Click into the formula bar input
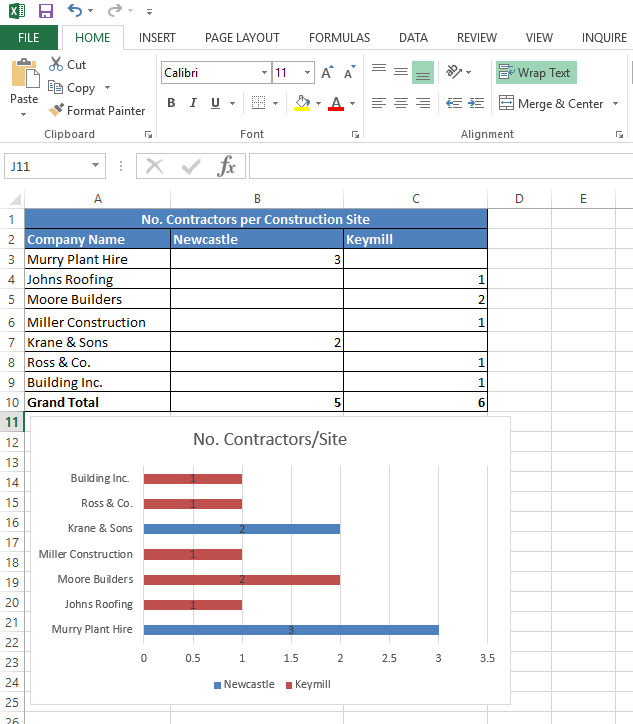This screenshot has height=724, width=633. pos(441,166)
